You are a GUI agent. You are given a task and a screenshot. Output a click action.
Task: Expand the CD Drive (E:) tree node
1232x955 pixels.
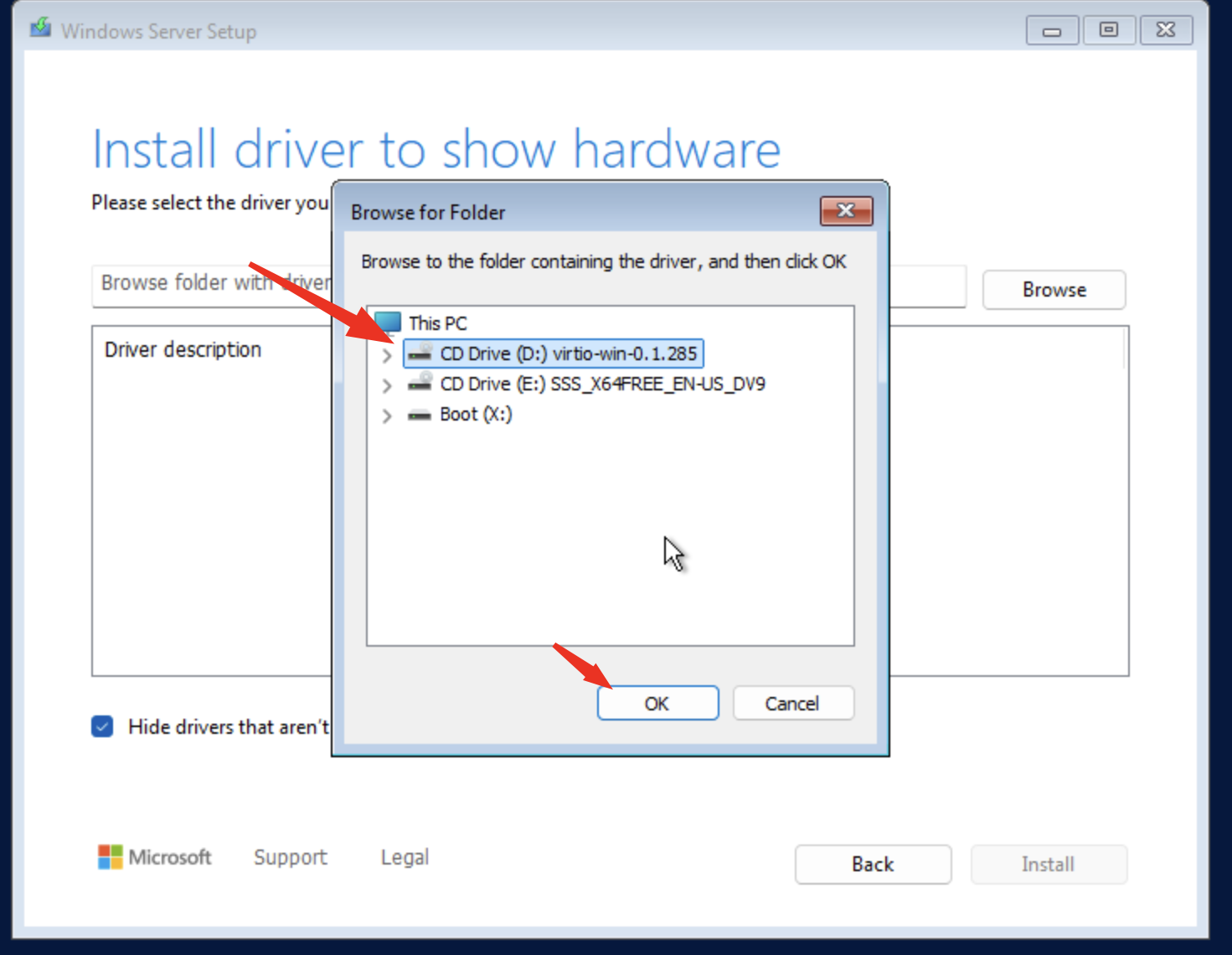[x=386, y=385]
